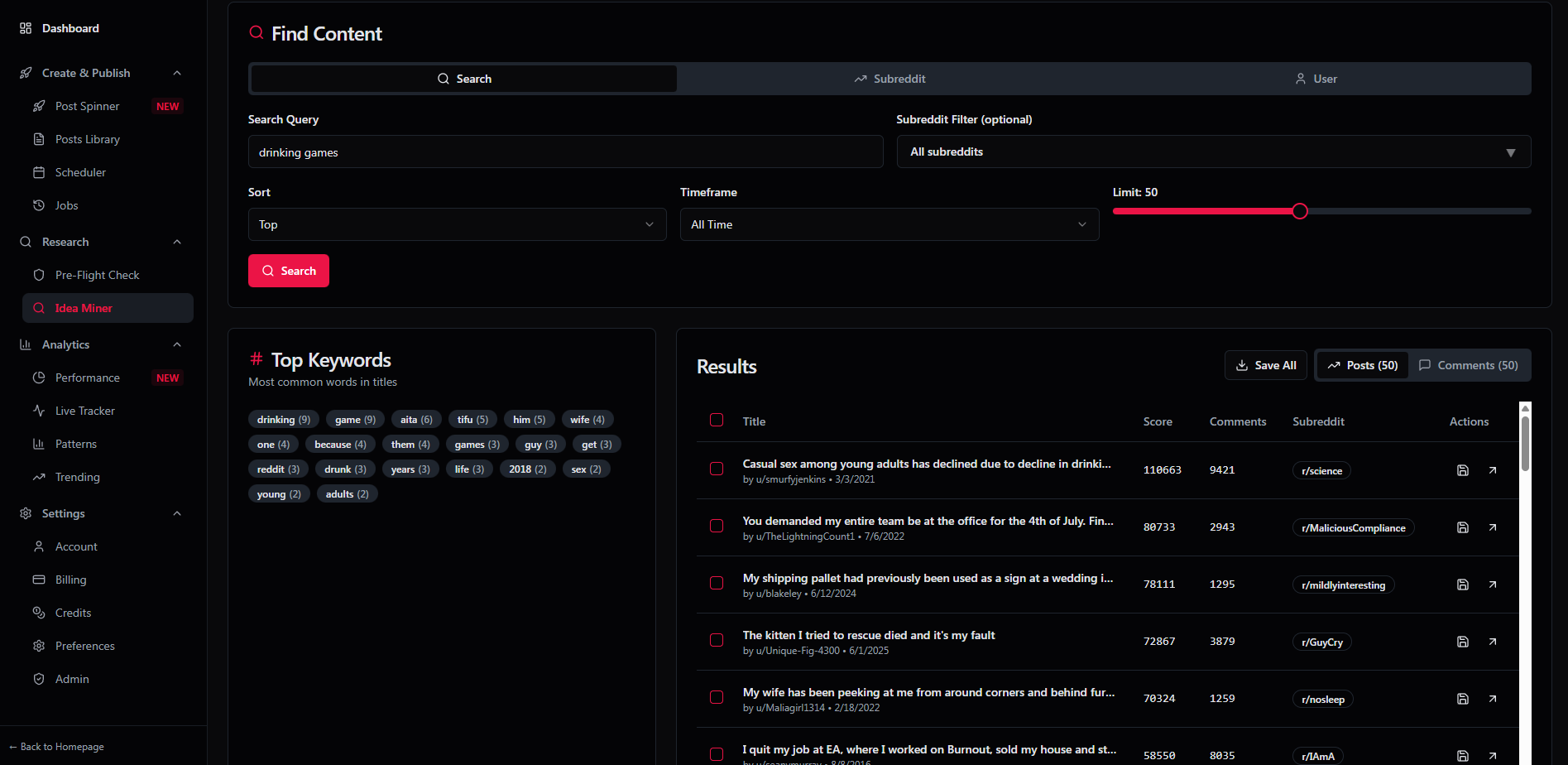This screenshot has height=765, width=1568.
Task: Toggle the select-all checkbox in Title header
Action: coord(717,420)
